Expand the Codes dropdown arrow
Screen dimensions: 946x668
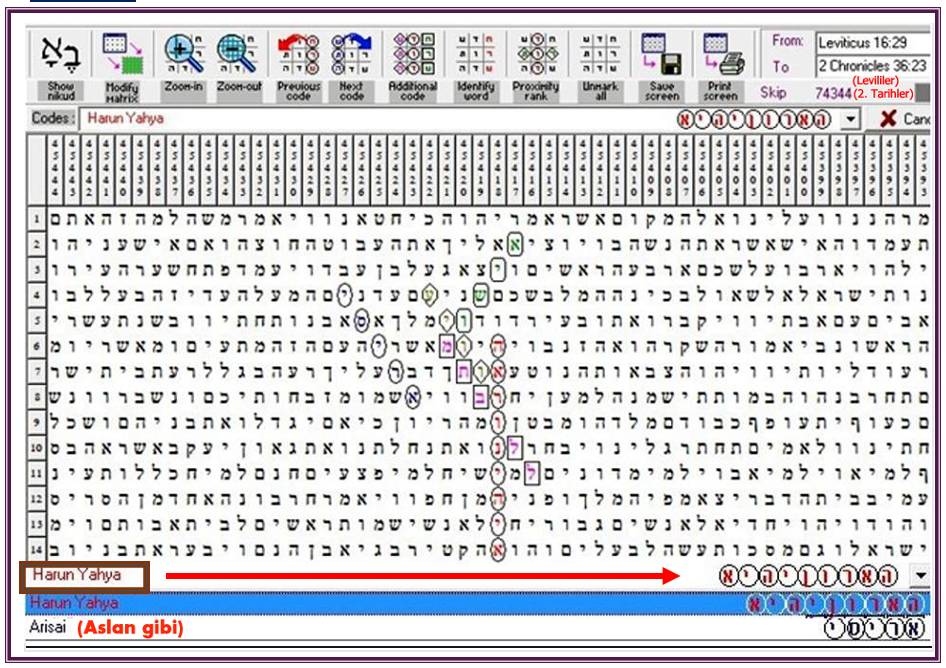850,119
